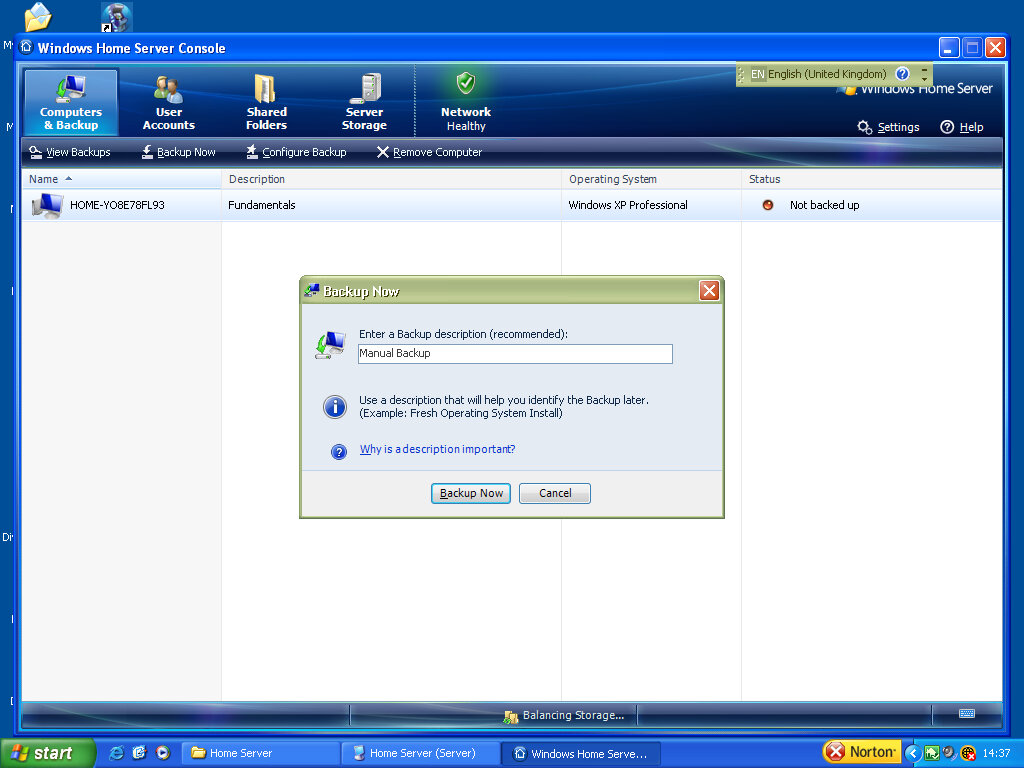Open Settings with the gear icon

coord(888,127)
